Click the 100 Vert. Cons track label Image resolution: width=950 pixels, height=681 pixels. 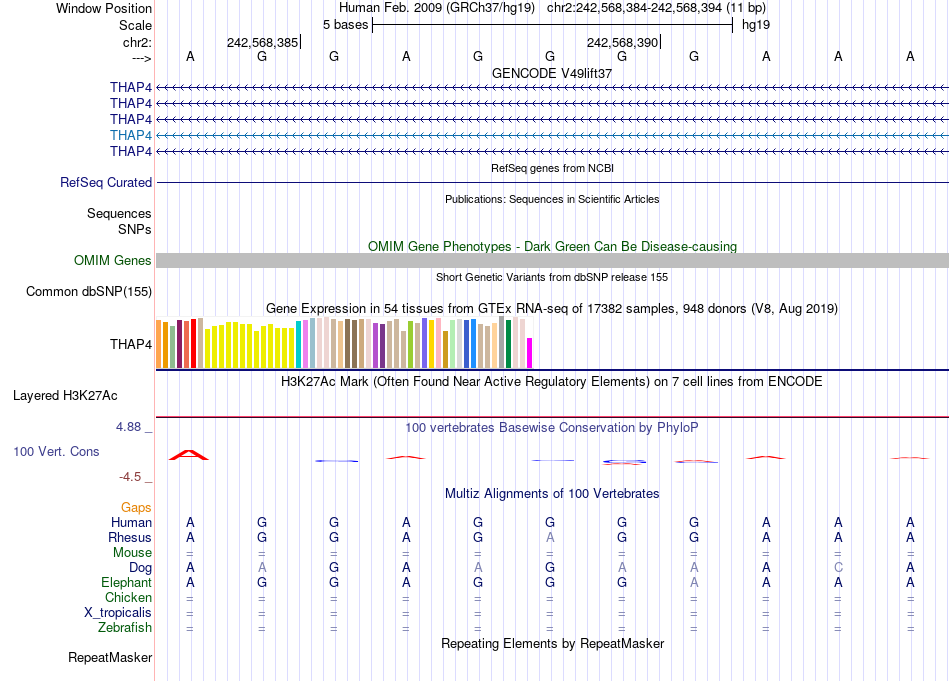(56, 451)
